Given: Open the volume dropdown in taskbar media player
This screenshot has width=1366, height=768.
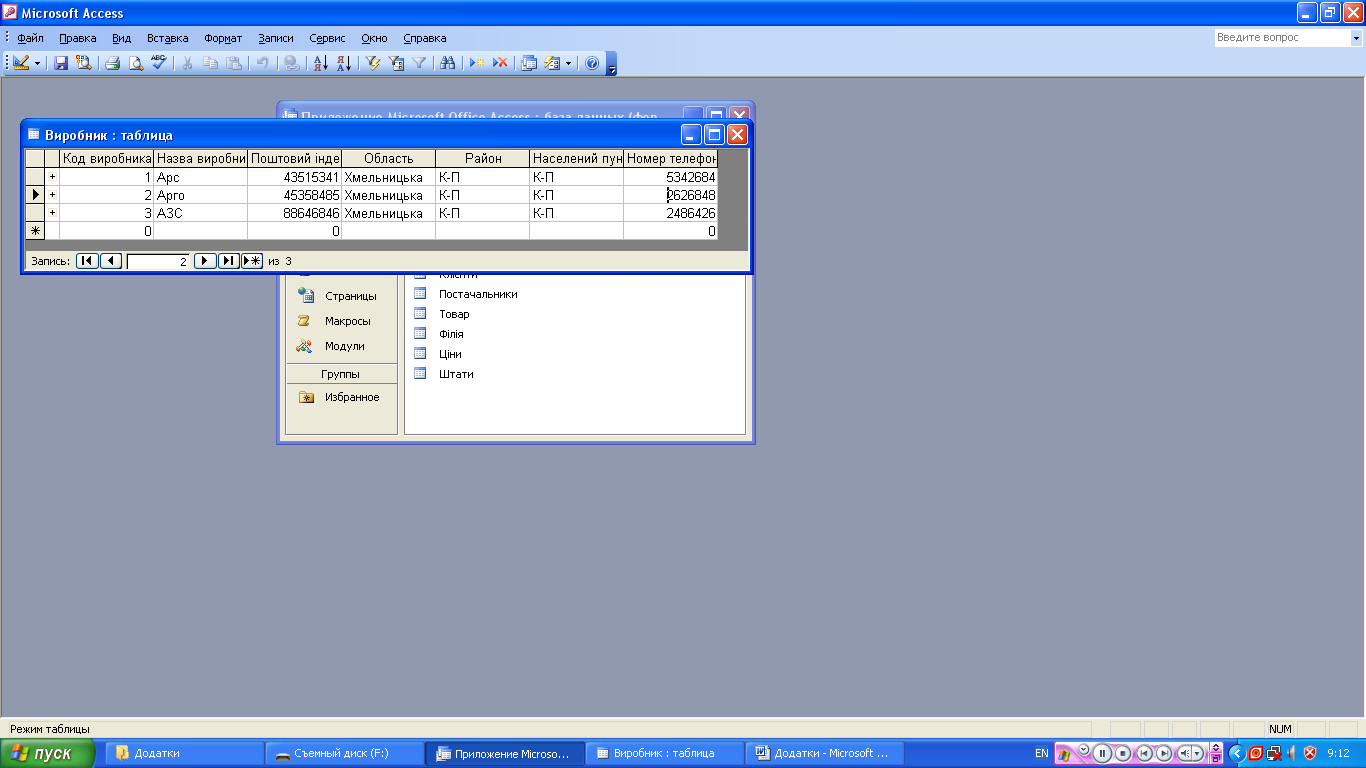Looking at the screenshot, I should coord(1199,753).
